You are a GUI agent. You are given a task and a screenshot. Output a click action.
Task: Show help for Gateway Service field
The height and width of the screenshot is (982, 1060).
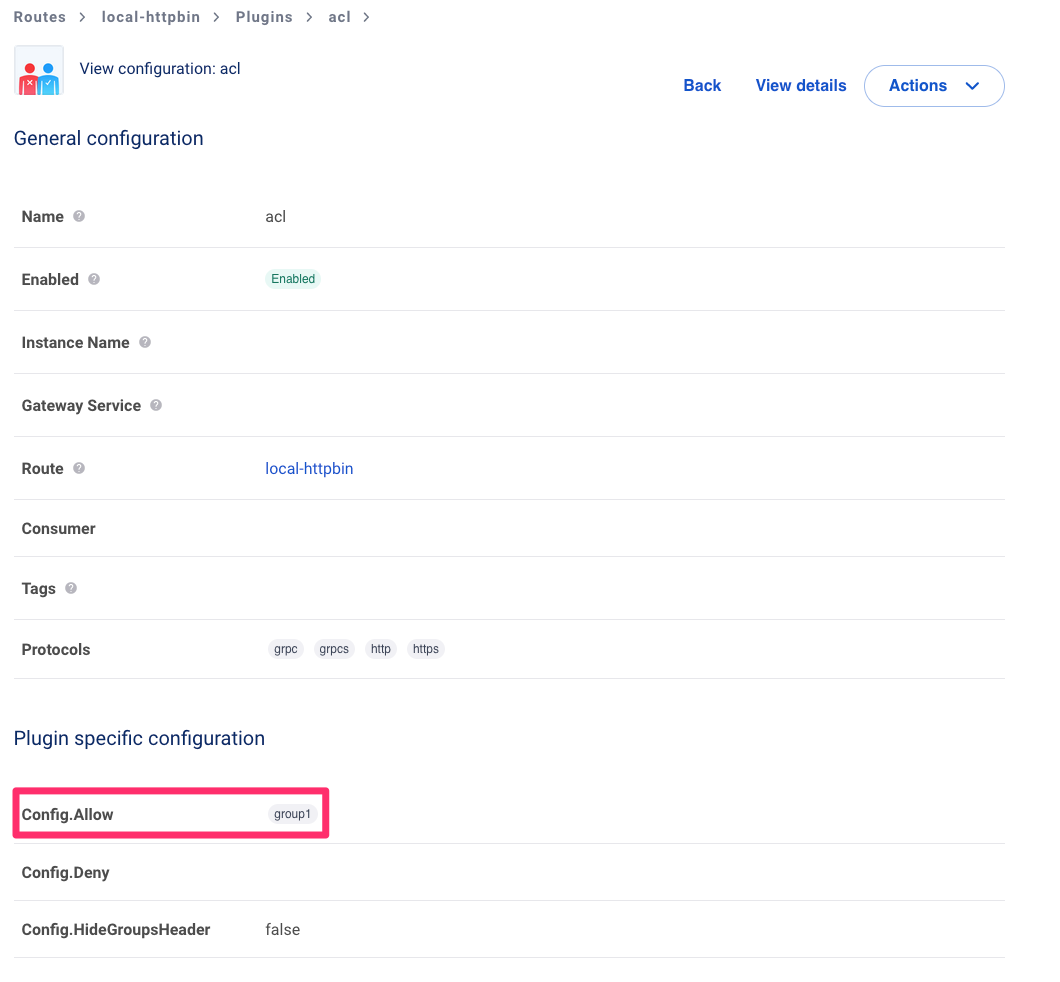coord(156,405)
